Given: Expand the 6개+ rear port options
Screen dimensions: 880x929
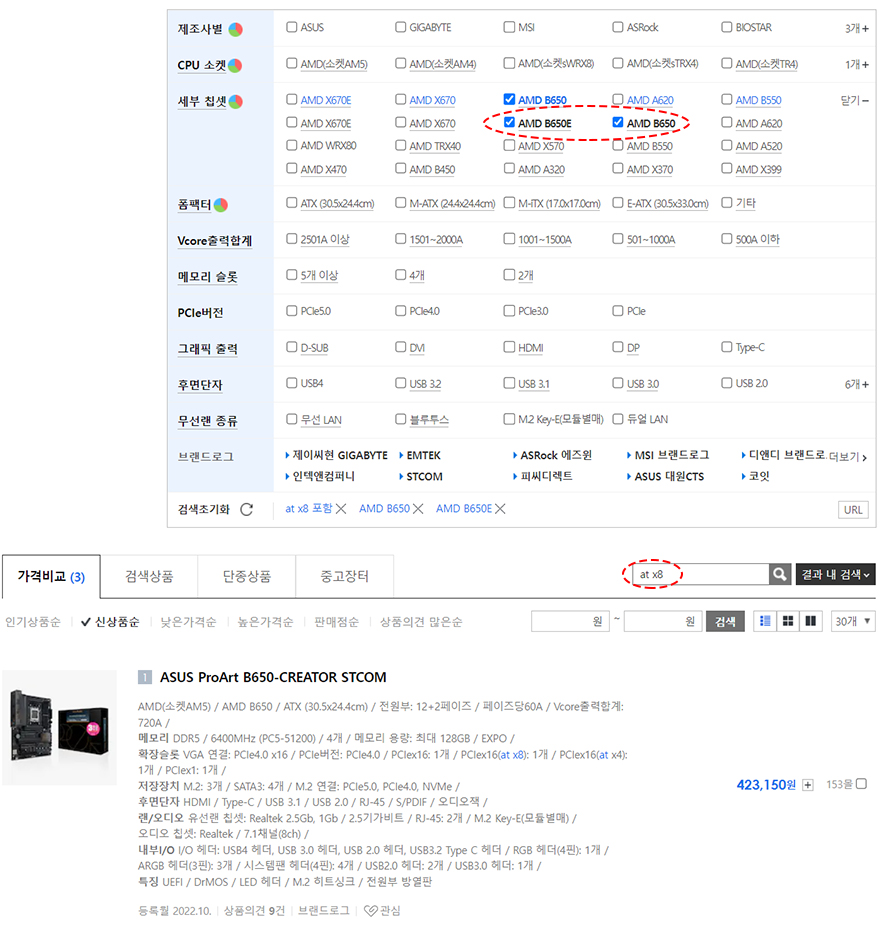Looking at the screenshot, I should point(857,385).
